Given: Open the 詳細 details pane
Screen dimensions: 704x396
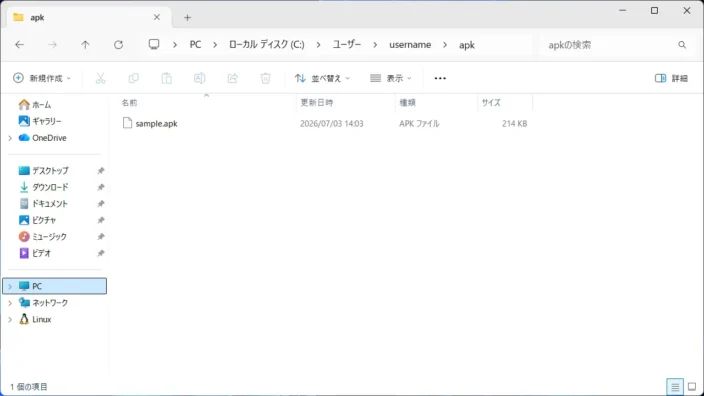Looking at the screenshot, I should (x=671, y=78).
